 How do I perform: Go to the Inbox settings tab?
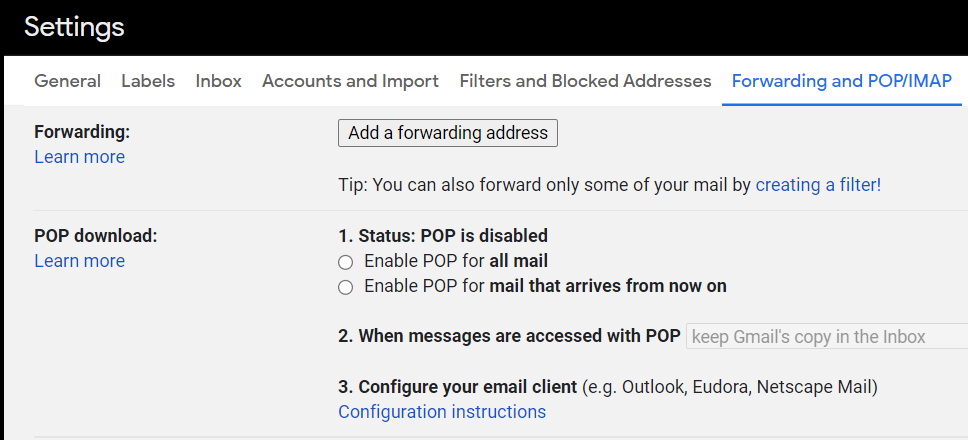coord(218,81)
